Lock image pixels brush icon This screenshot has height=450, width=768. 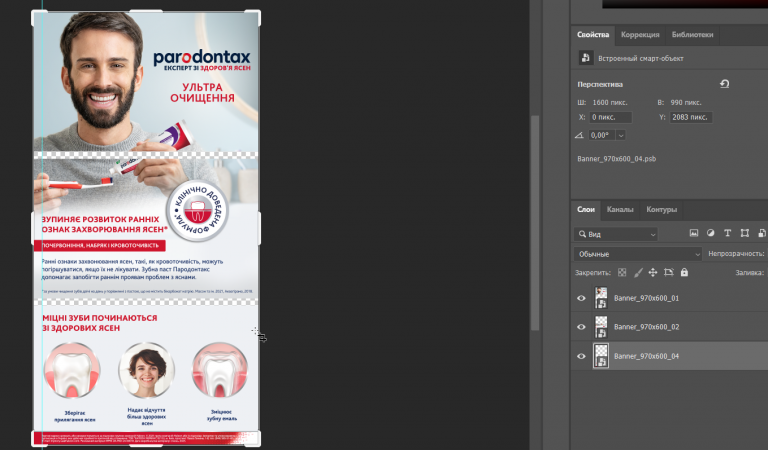click(638, 272)
